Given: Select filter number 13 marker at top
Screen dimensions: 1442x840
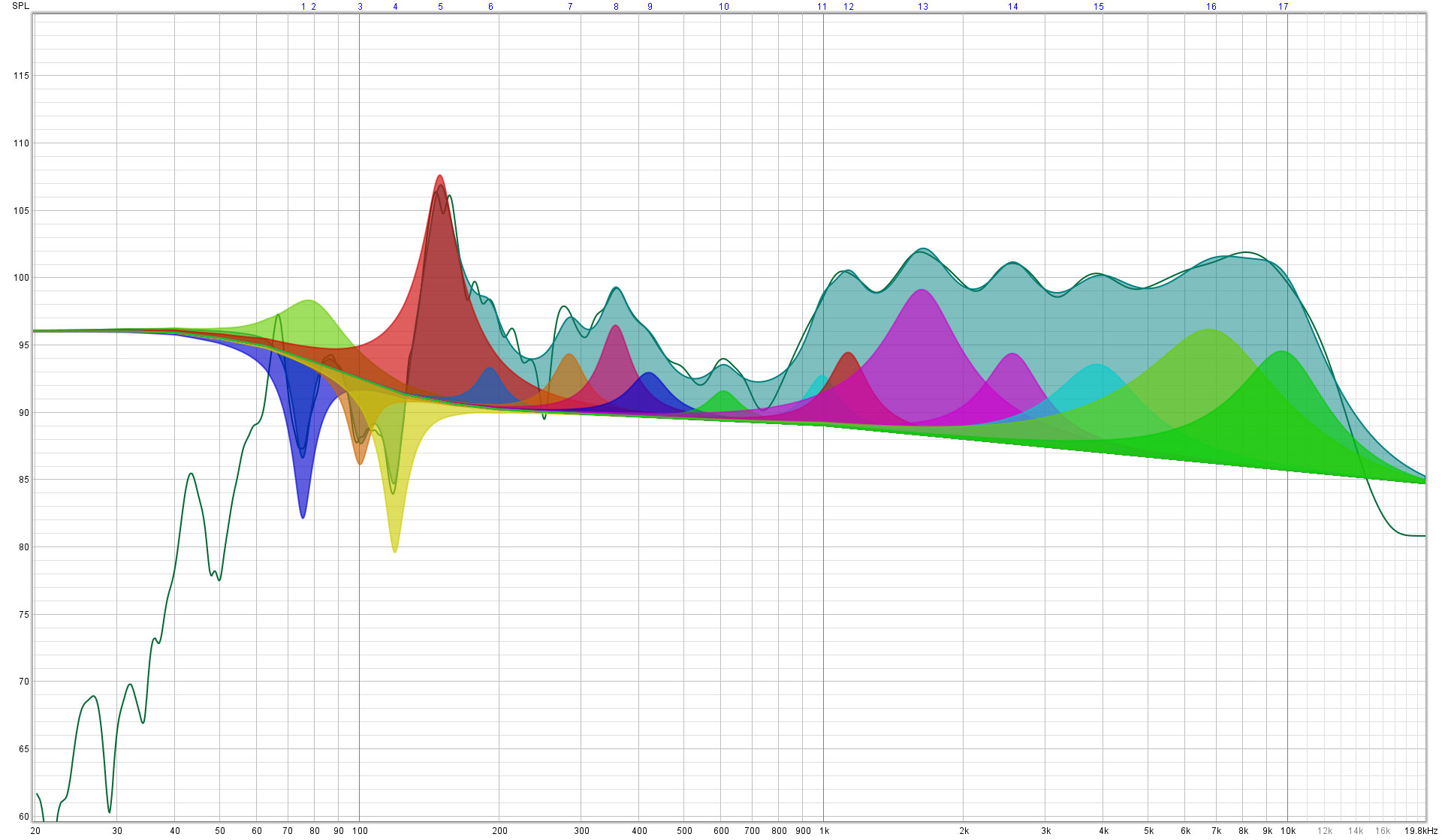Looking at the screenshot, I should [923, 7].
